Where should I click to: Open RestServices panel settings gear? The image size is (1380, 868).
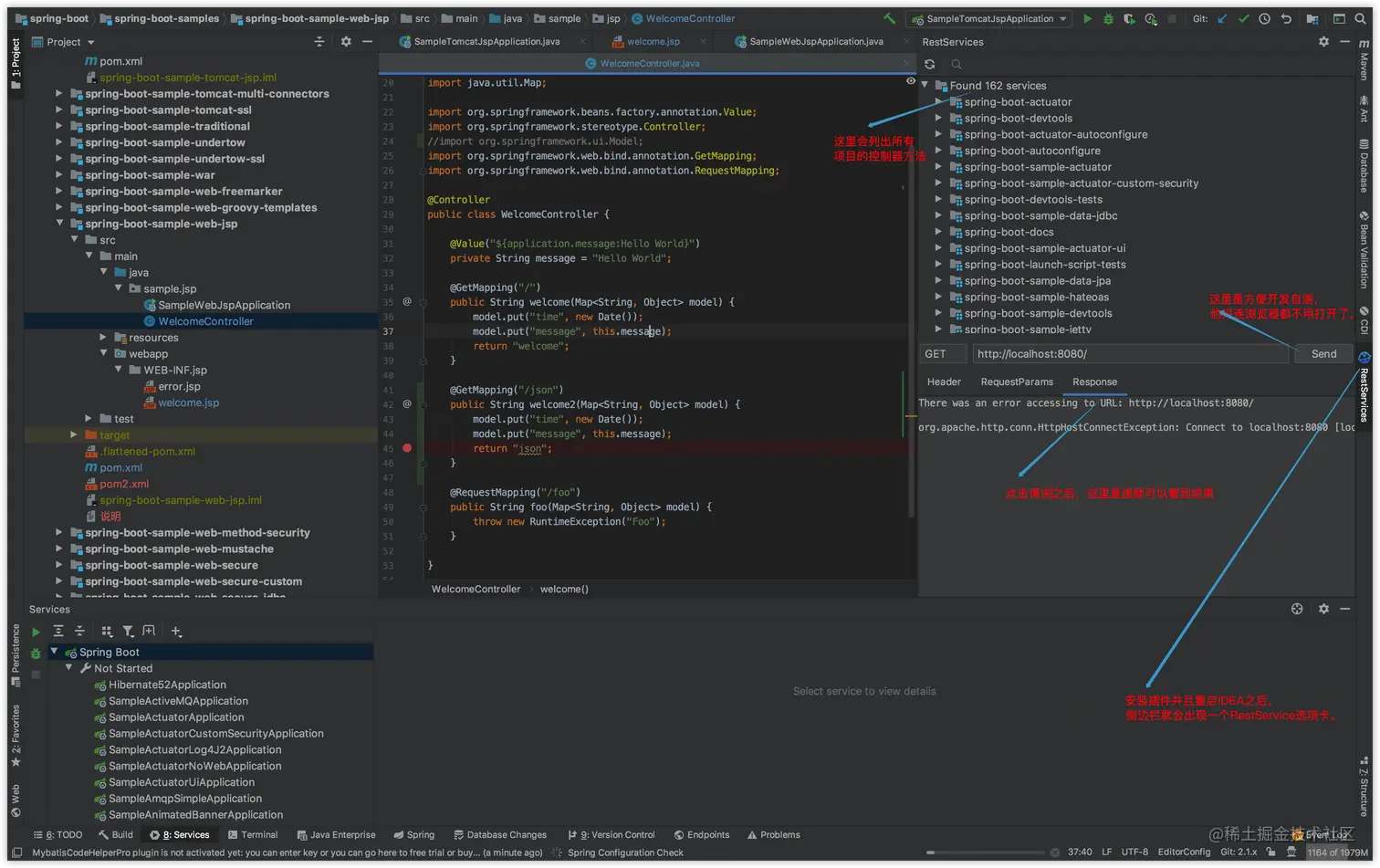[x=1323, y=41]
